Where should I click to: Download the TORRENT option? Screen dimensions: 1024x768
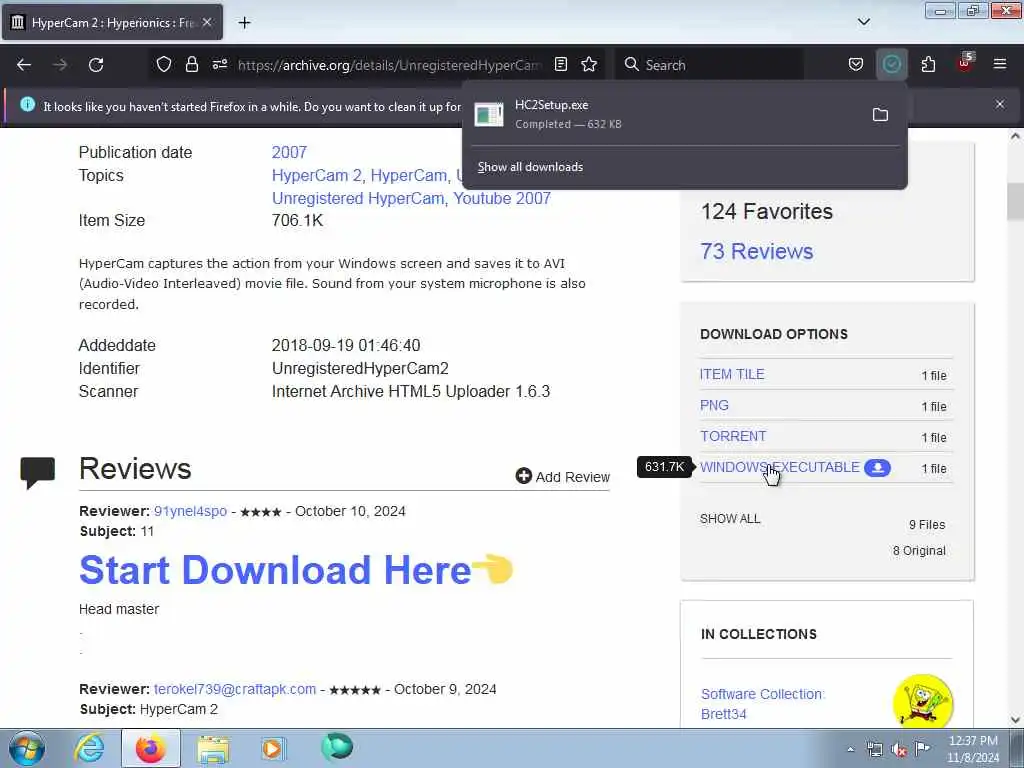click(733, 436)
